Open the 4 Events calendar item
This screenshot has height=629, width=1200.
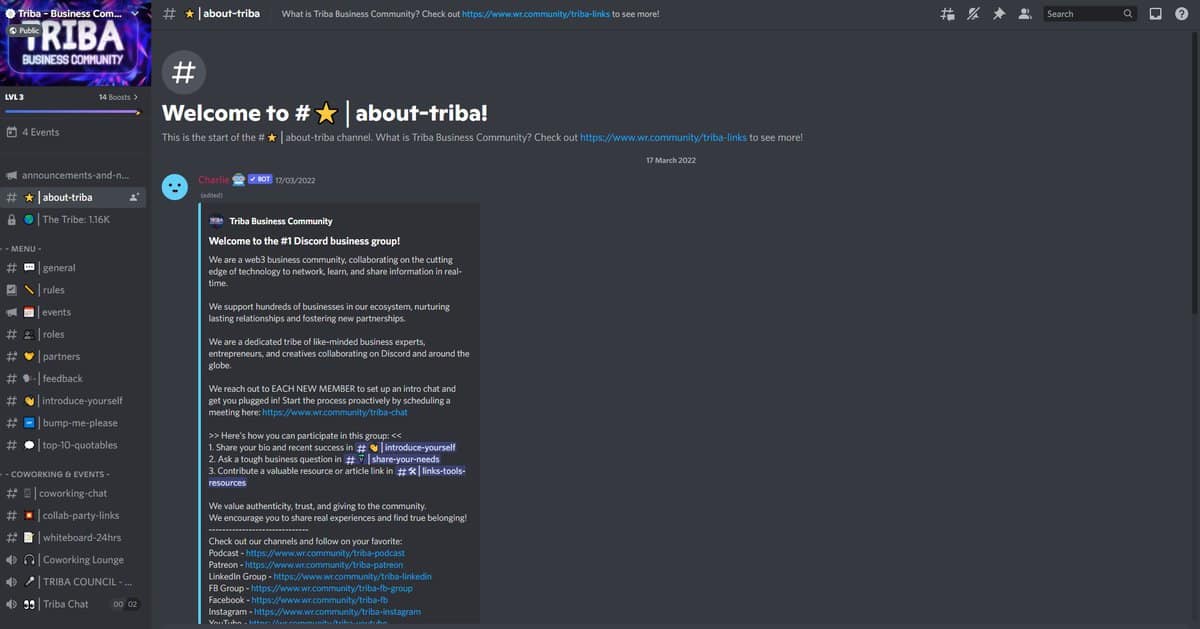[x=40, y=132]
